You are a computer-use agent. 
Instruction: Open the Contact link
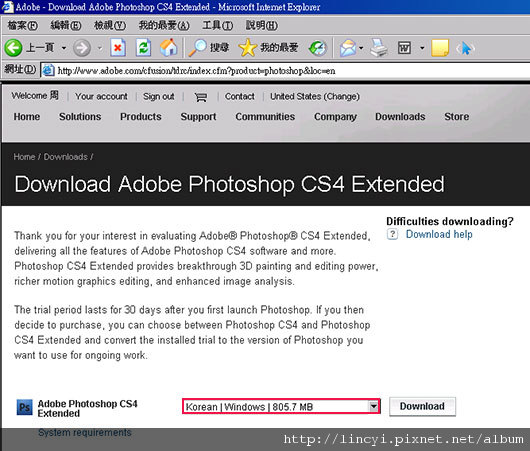coord(239,96)
